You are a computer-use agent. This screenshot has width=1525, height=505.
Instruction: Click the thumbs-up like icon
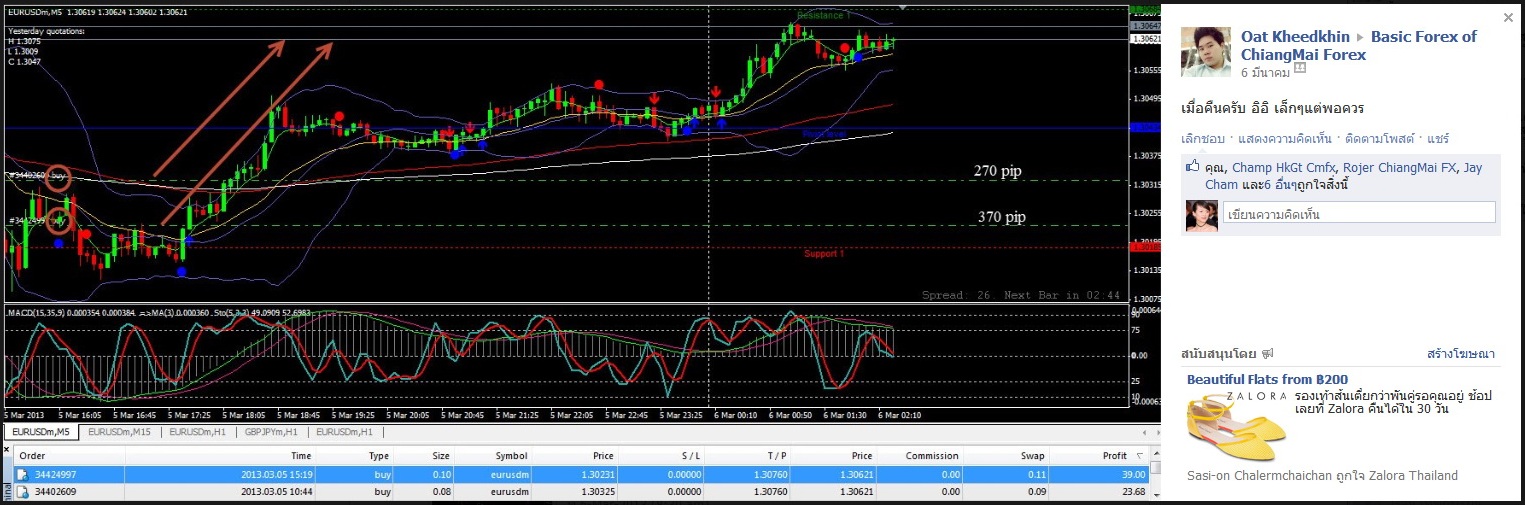click(1192, 168)
